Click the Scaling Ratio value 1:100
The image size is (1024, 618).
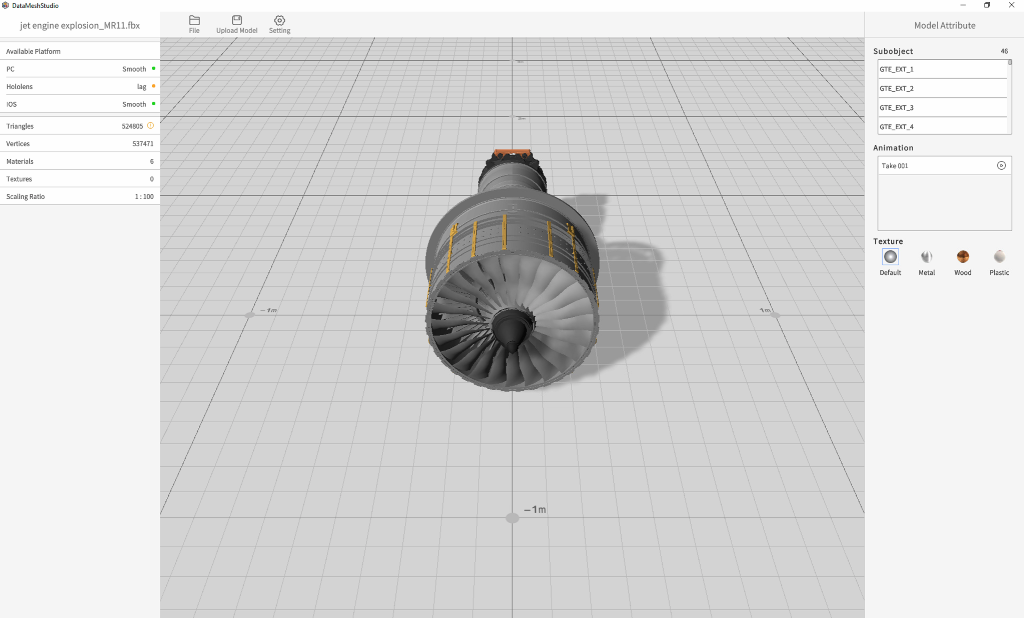pos(144,197)
